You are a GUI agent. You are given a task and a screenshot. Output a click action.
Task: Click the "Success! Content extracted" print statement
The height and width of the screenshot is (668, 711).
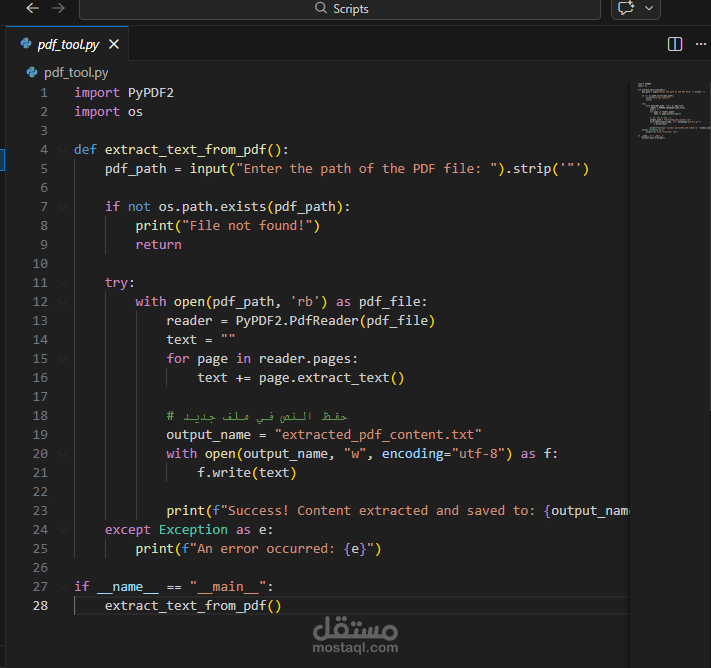pyautogui.click(x=398, y=511)
